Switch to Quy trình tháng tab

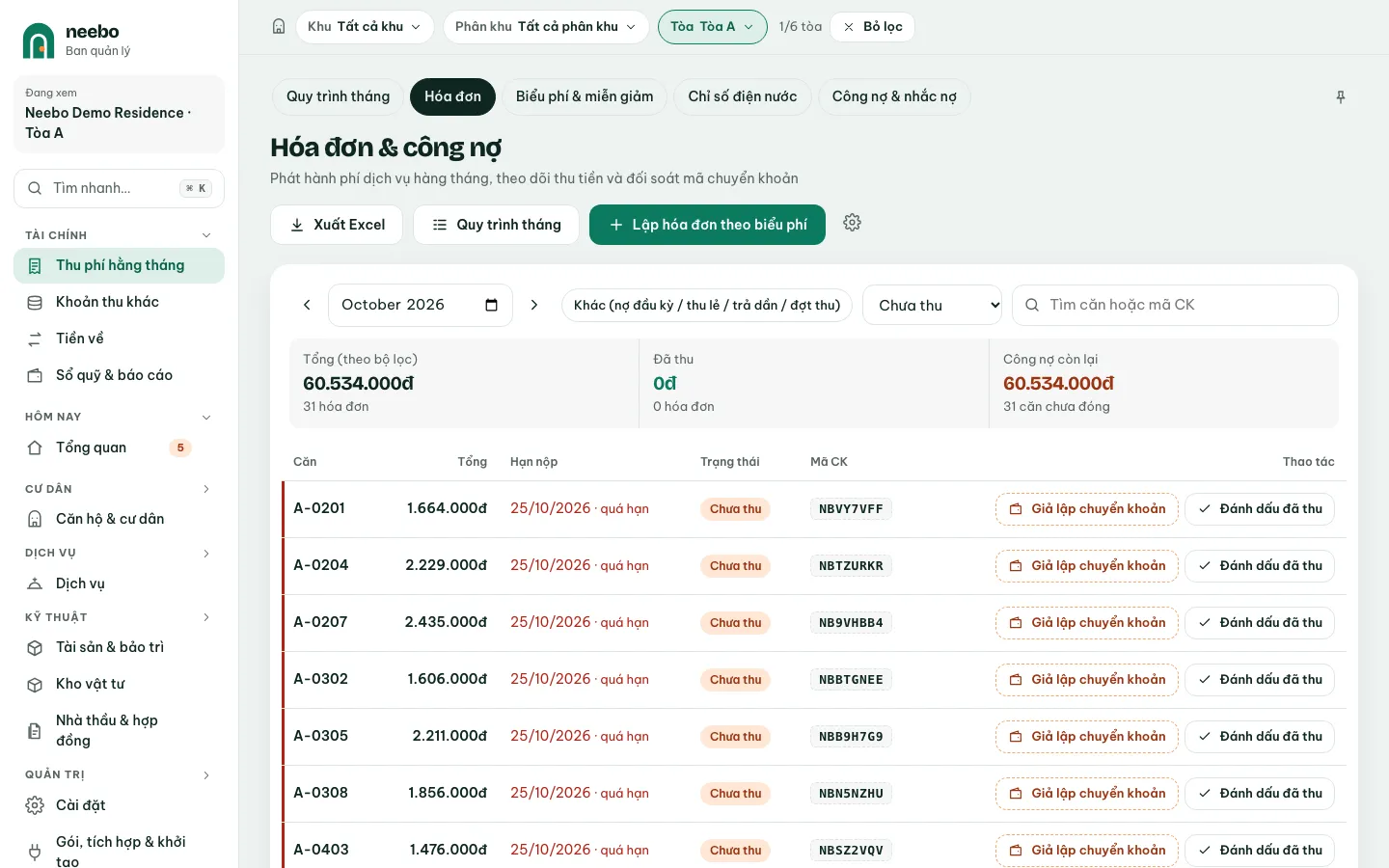(x=338, y=96)
